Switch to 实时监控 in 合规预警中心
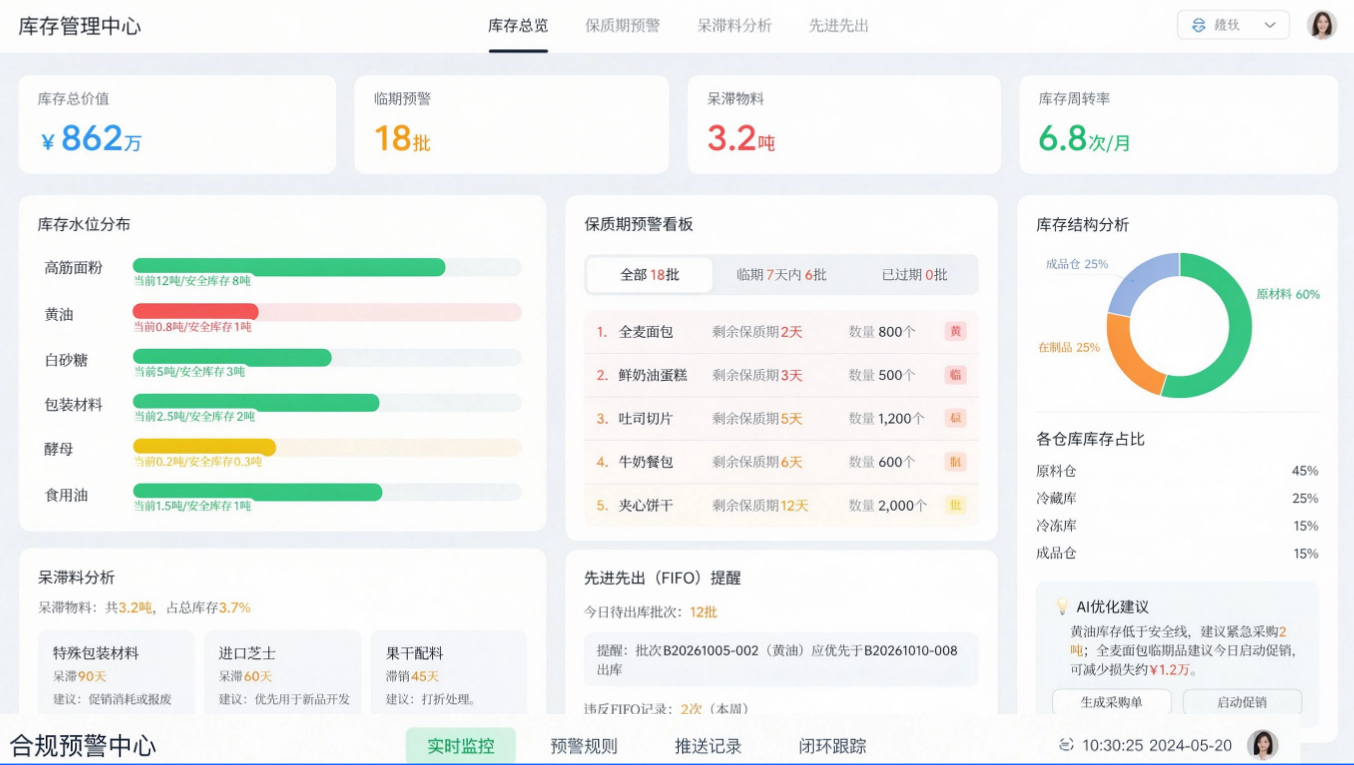The width and height of the screenshot is (1354, 765). [461, 746]
